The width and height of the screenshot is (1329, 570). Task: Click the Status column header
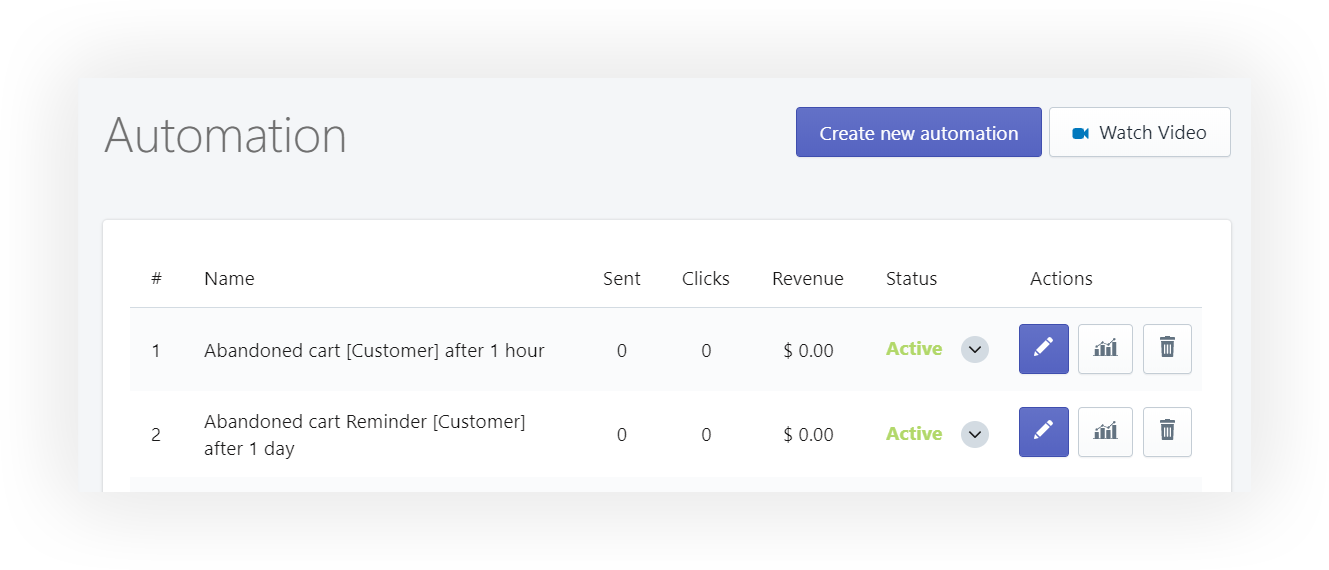point(912,279)
